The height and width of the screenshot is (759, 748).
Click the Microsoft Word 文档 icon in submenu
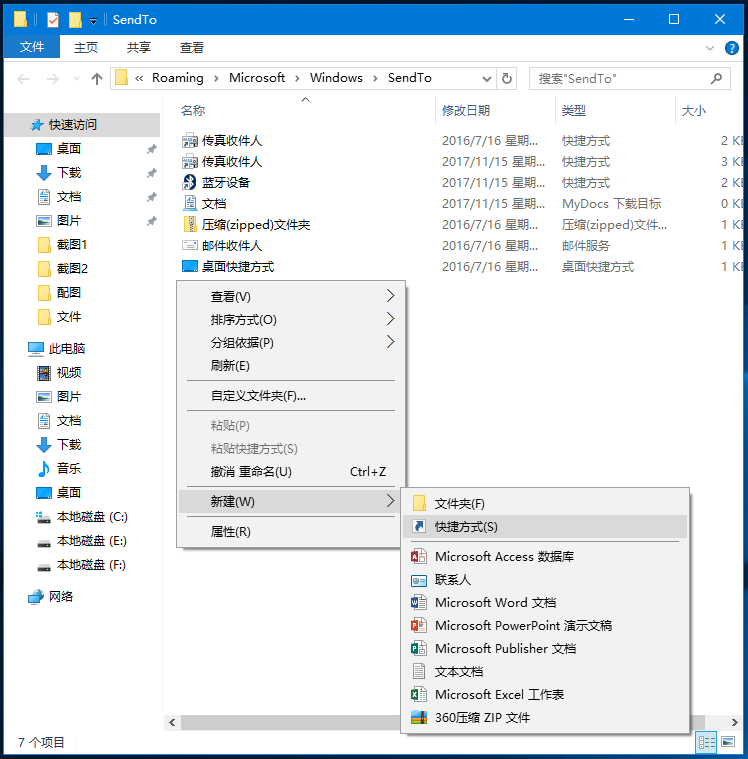pyautogui.click(x=419, y=602)
